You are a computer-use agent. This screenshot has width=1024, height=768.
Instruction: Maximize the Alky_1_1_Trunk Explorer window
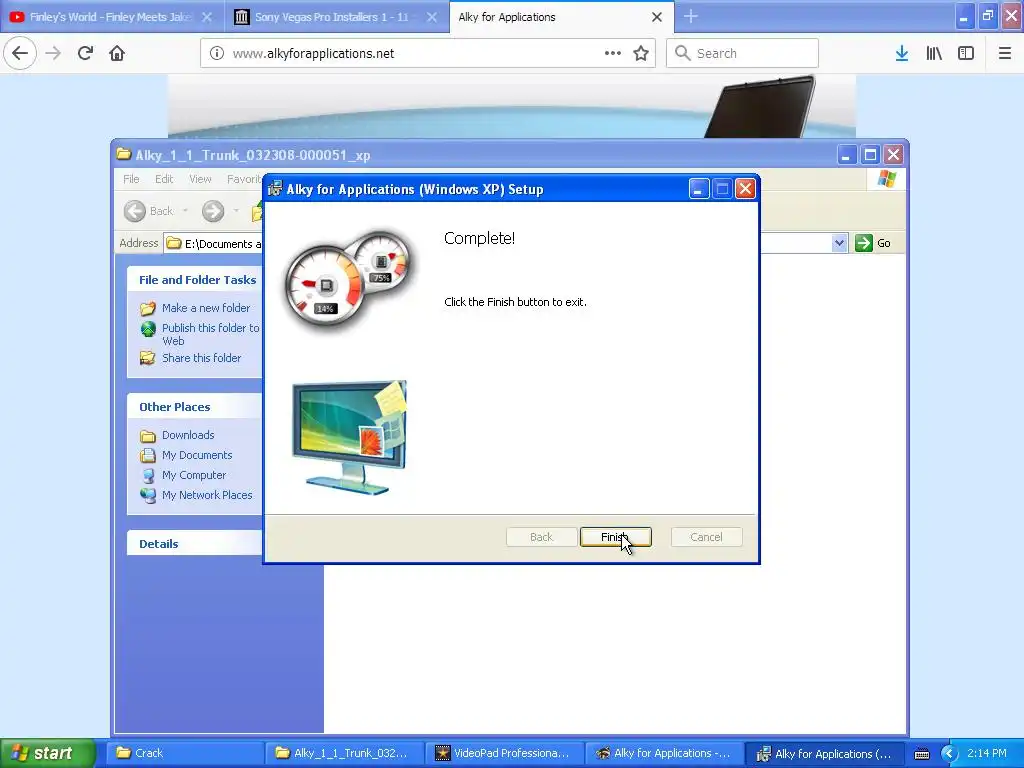coord(870,155)
